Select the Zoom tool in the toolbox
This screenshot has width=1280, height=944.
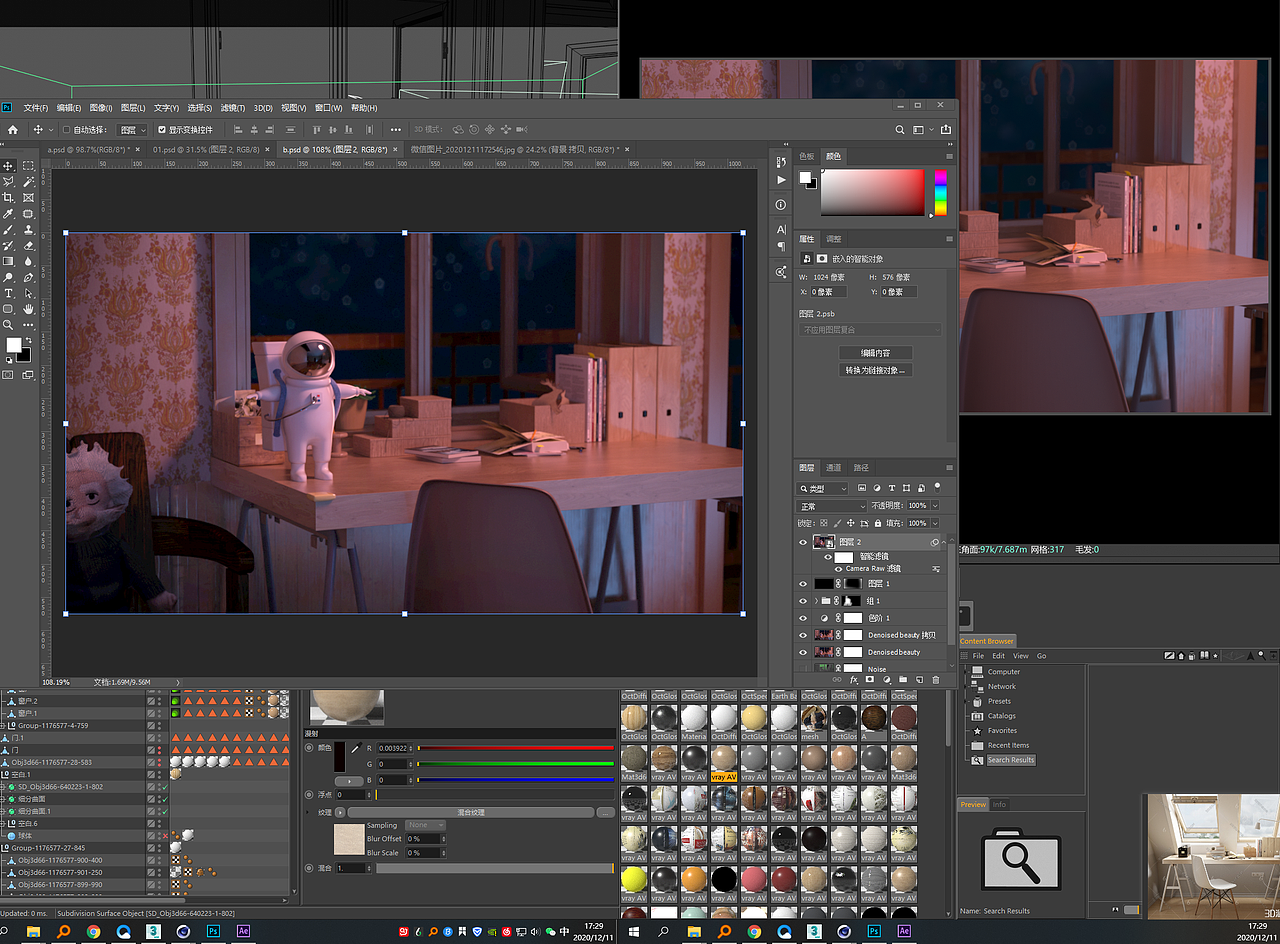9,325
